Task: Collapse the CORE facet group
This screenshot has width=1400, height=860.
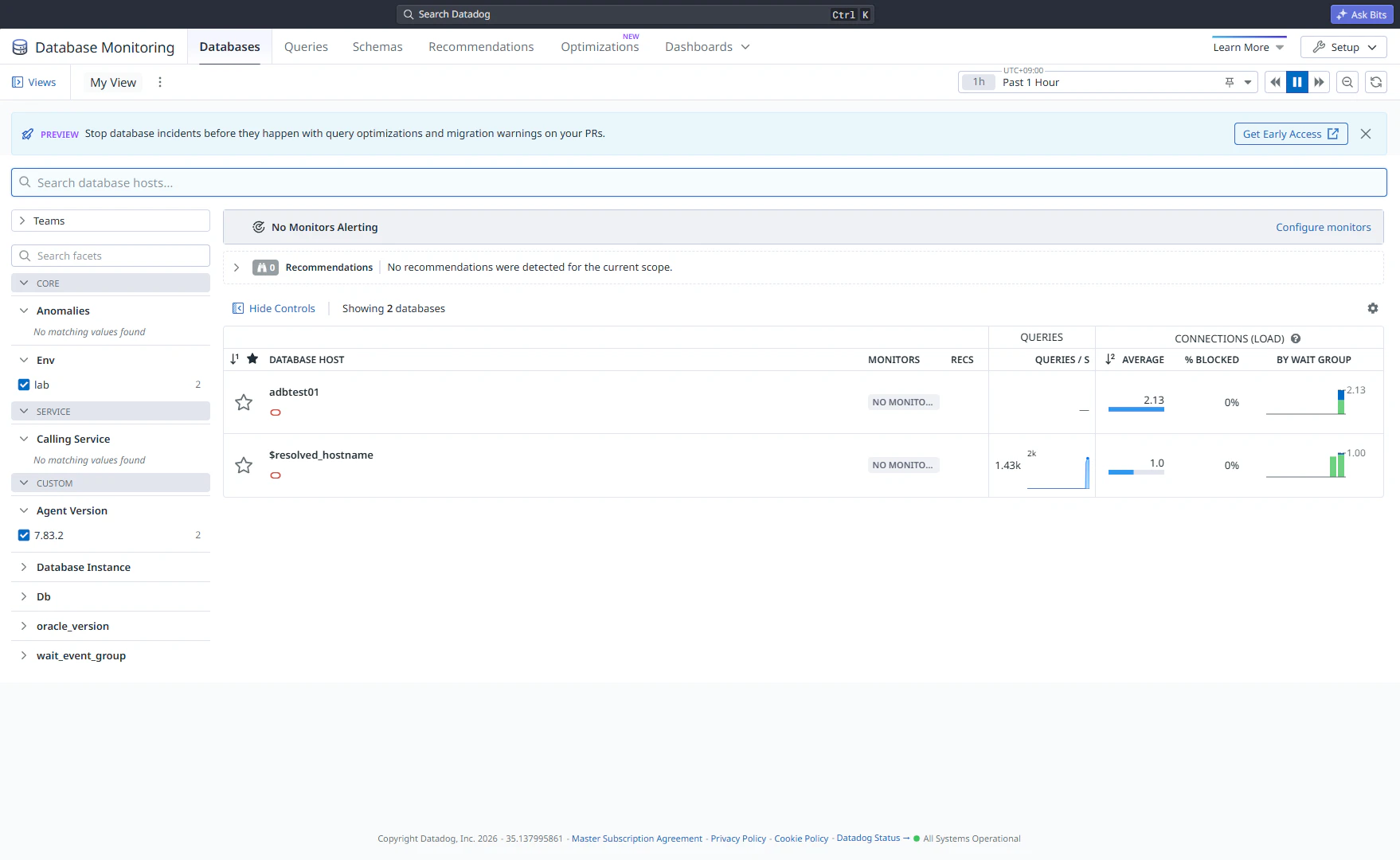Action: tap(111, 283)
